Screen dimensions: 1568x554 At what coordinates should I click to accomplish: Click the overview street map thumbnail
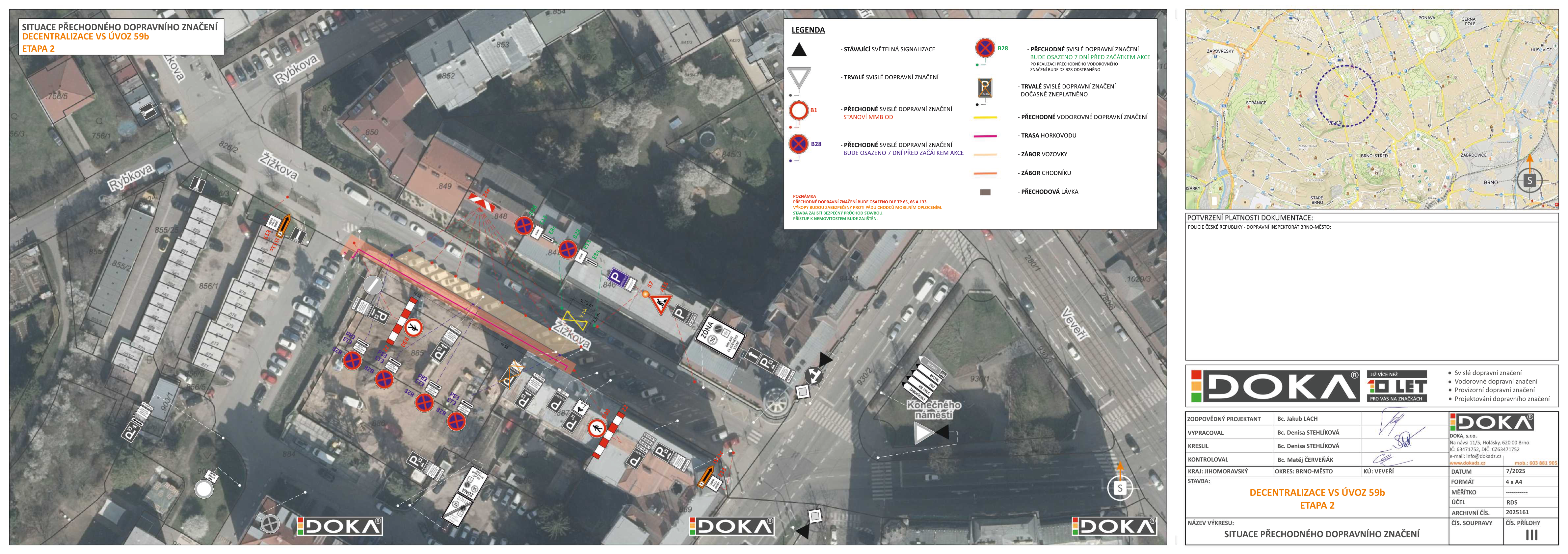1371,109
